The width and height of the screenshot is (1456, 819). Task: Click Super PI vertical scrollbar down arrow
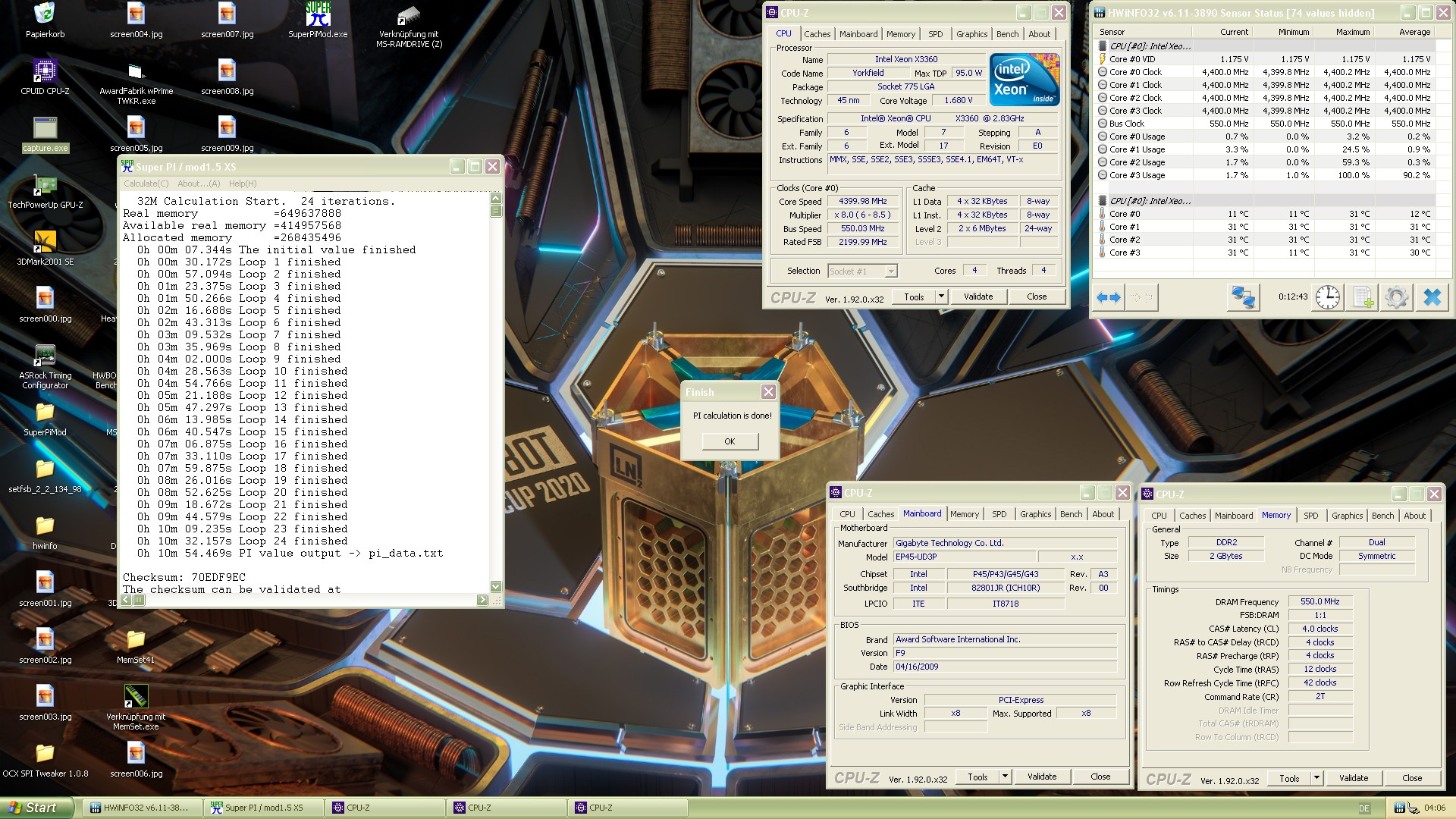[496, 586]
